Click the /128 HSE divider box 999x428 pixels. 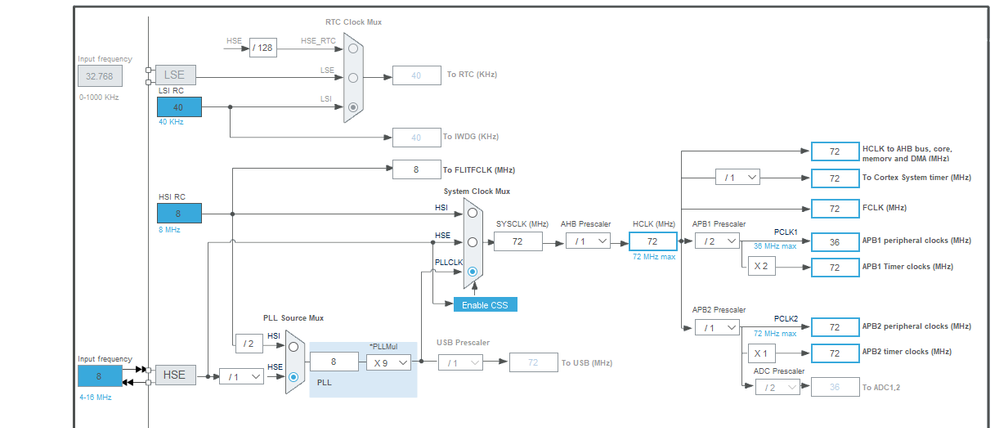click(262, 48)
